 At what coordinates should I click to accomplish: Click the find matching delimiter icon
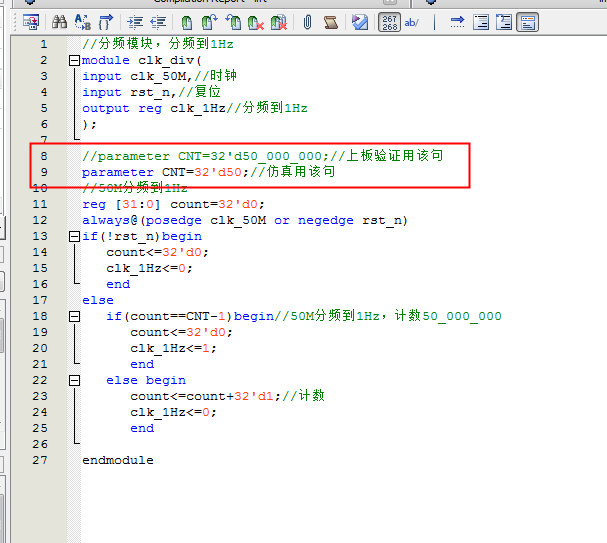(x=106, y=22)
